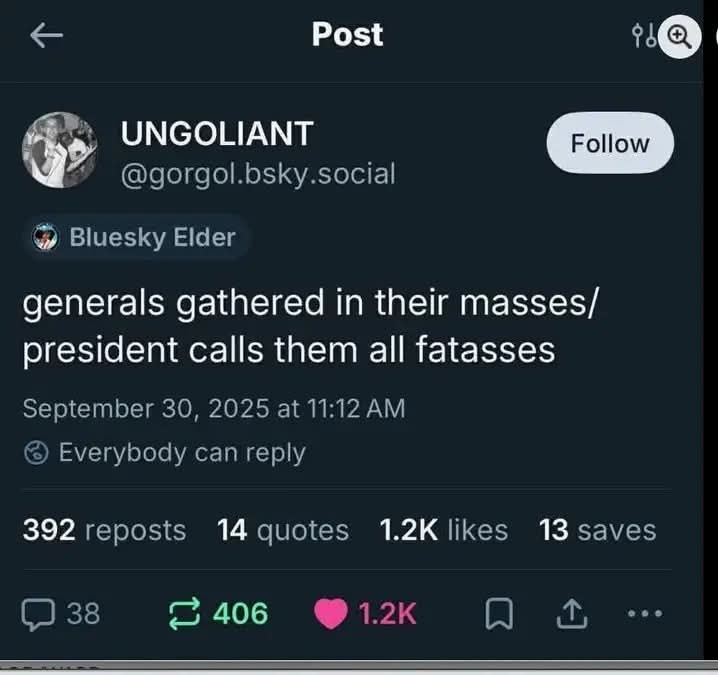Click the 13 saves count
Image resolution: width=718 pixels, height=675 pixels.
click(597, 530)
